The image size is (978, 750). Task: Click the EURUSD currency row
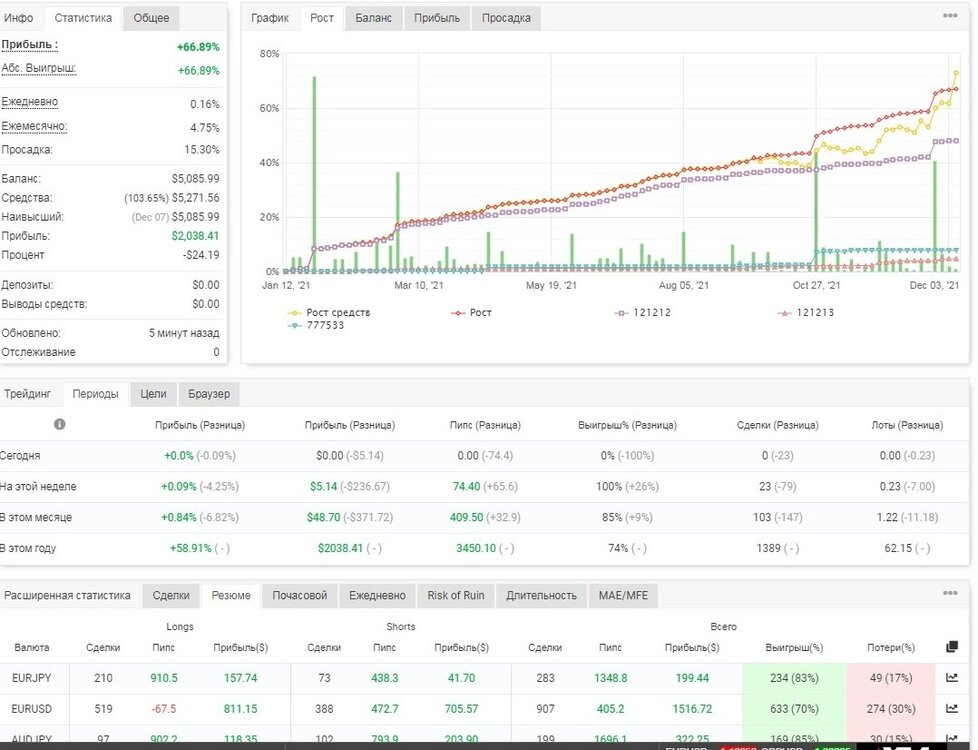pos(485,709)
